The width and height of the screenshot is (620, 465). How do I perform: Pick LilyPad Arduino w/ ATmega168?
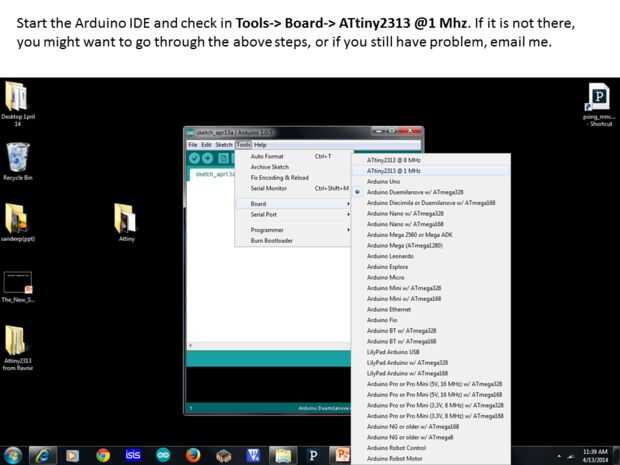[x=431, y=374]
